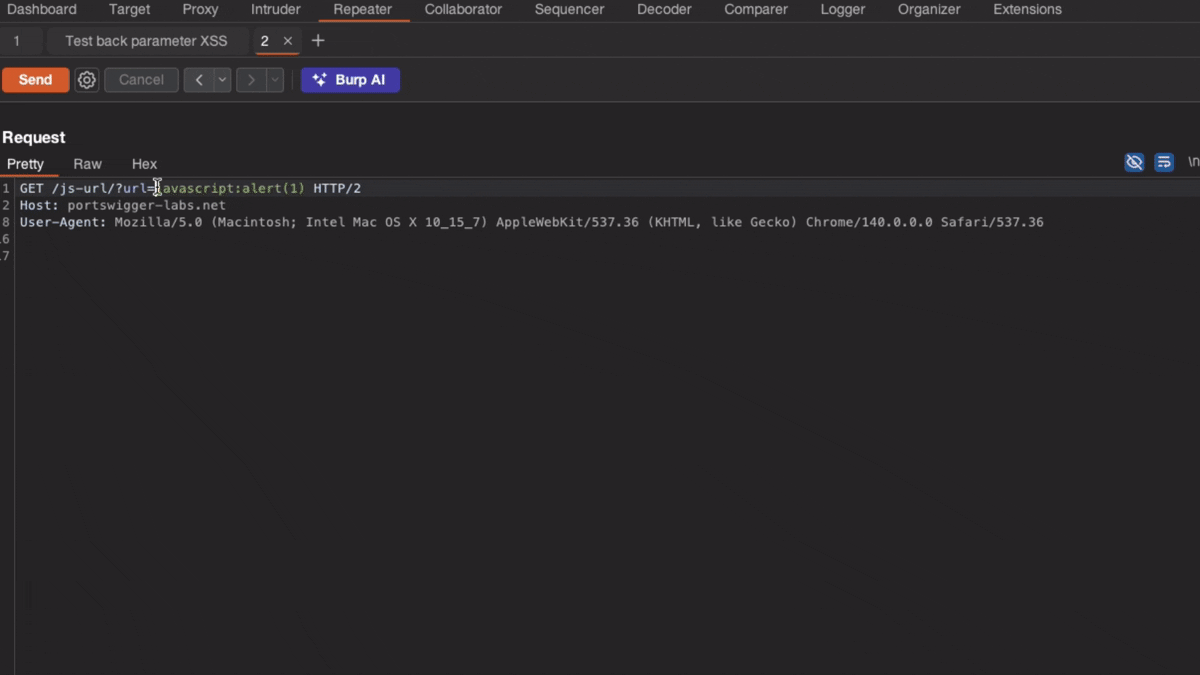
Task: Switch to the Collaborator tab
Action: 463,10
